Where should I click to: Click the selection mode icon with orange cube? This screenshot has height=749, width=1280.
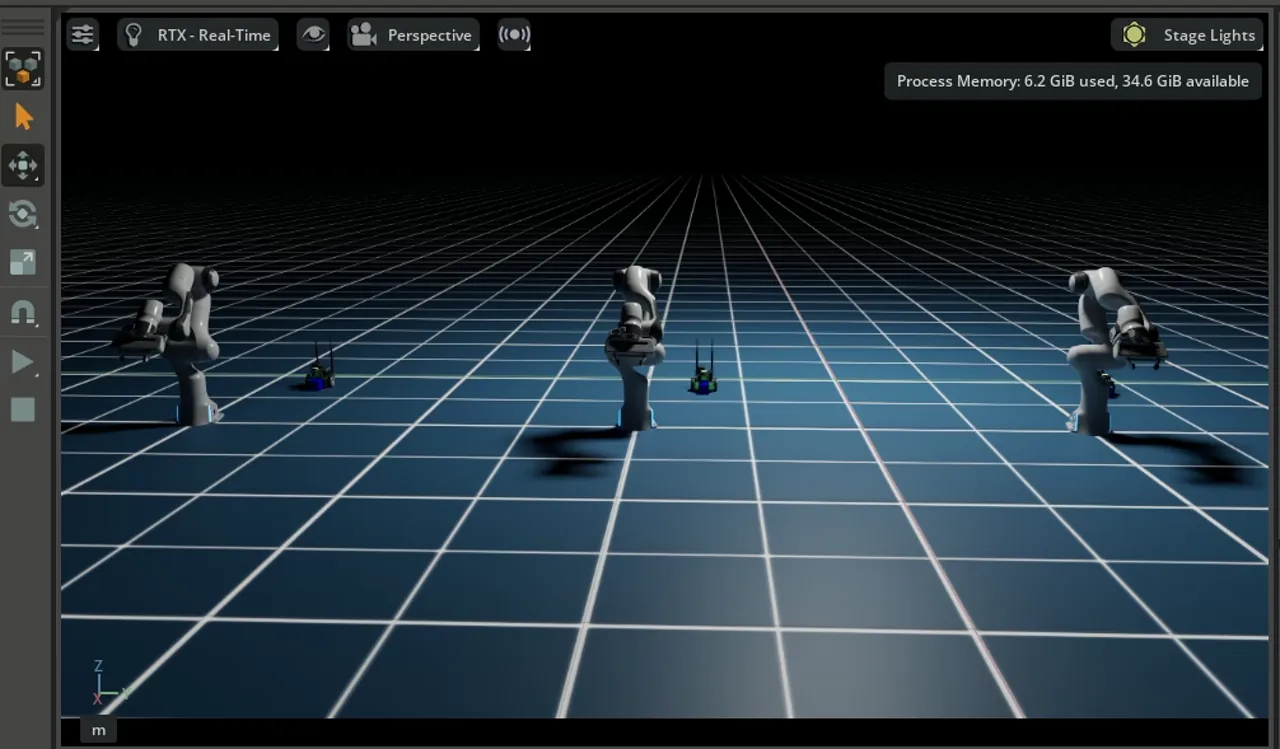[23, 69]
